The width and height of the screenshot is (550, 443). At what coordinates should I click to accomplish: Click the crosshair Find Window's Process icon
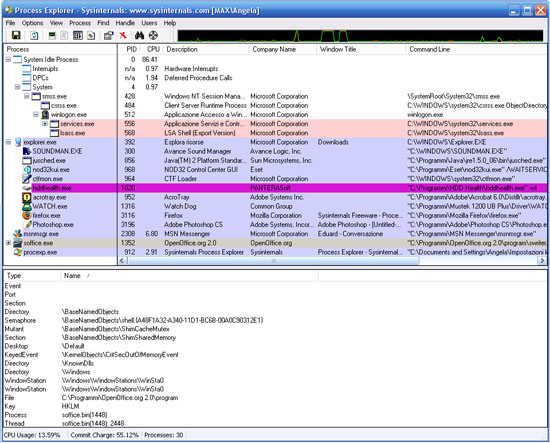point(153,35)
